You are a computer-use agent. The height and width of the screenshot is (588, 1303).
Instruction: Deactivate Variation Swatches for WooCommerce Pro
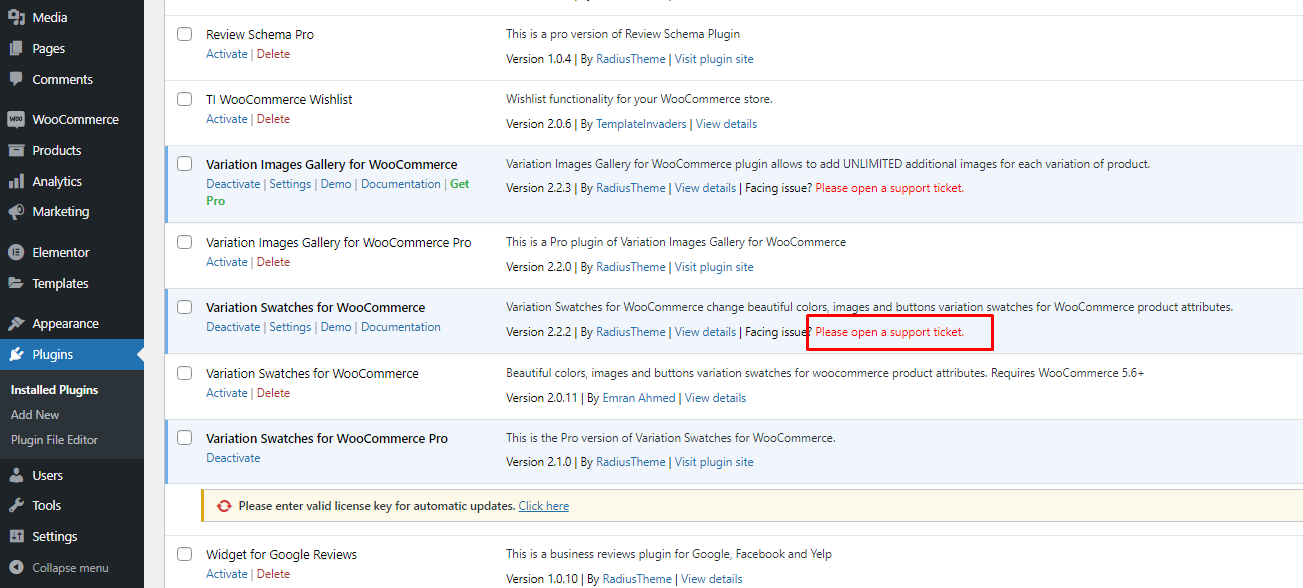pyautogui.click(x=233, y=458)
